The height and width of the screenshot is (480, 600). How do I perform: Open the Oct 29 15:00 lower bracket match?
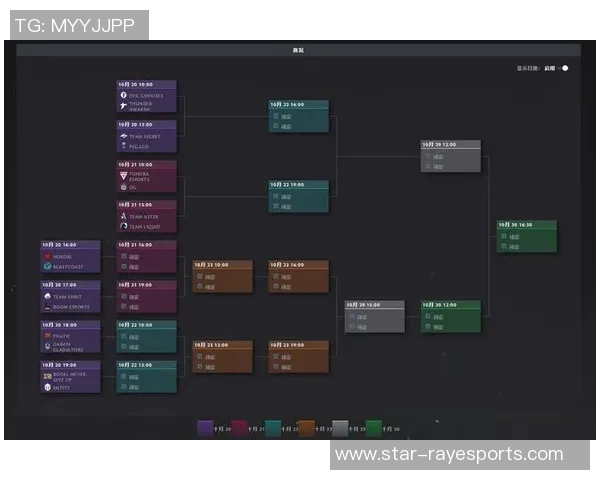375,317
